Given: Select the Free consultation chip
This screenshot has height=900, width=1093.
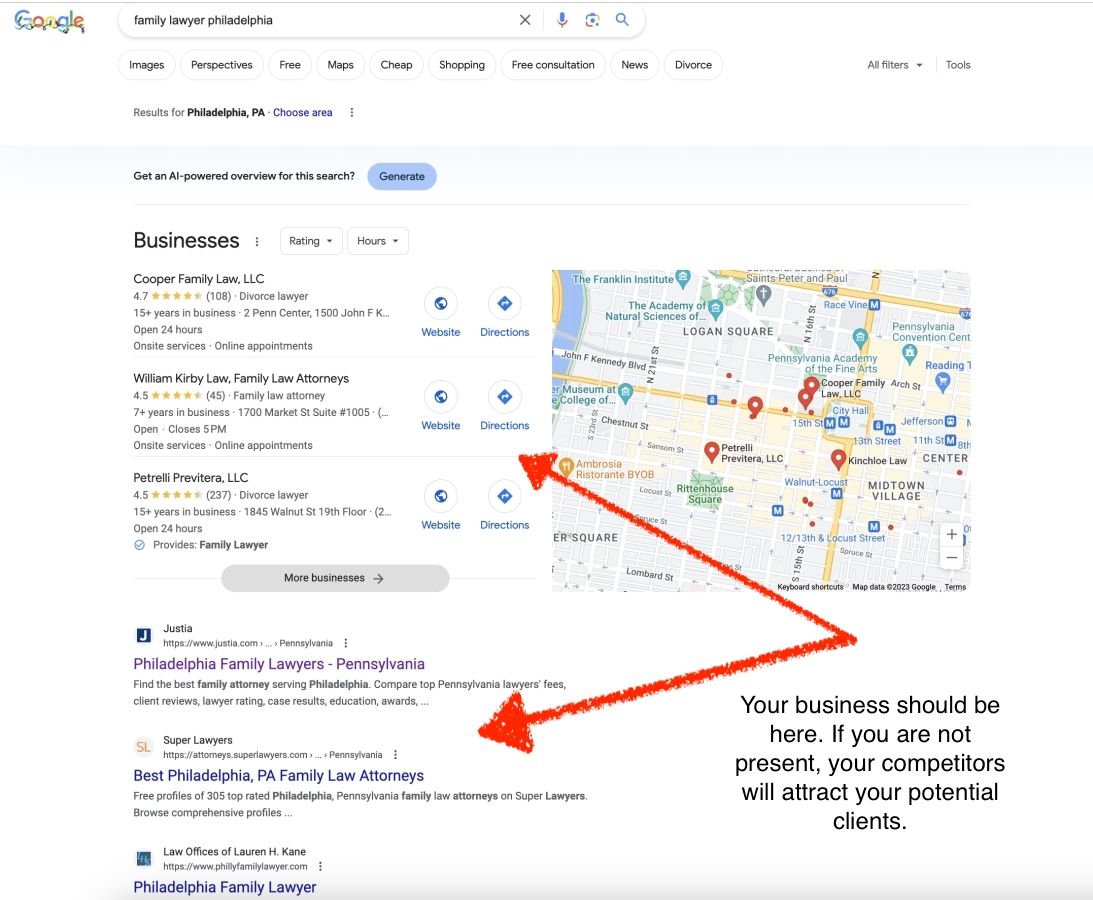Looking at the screenshot, I should (x=553, y=65).
